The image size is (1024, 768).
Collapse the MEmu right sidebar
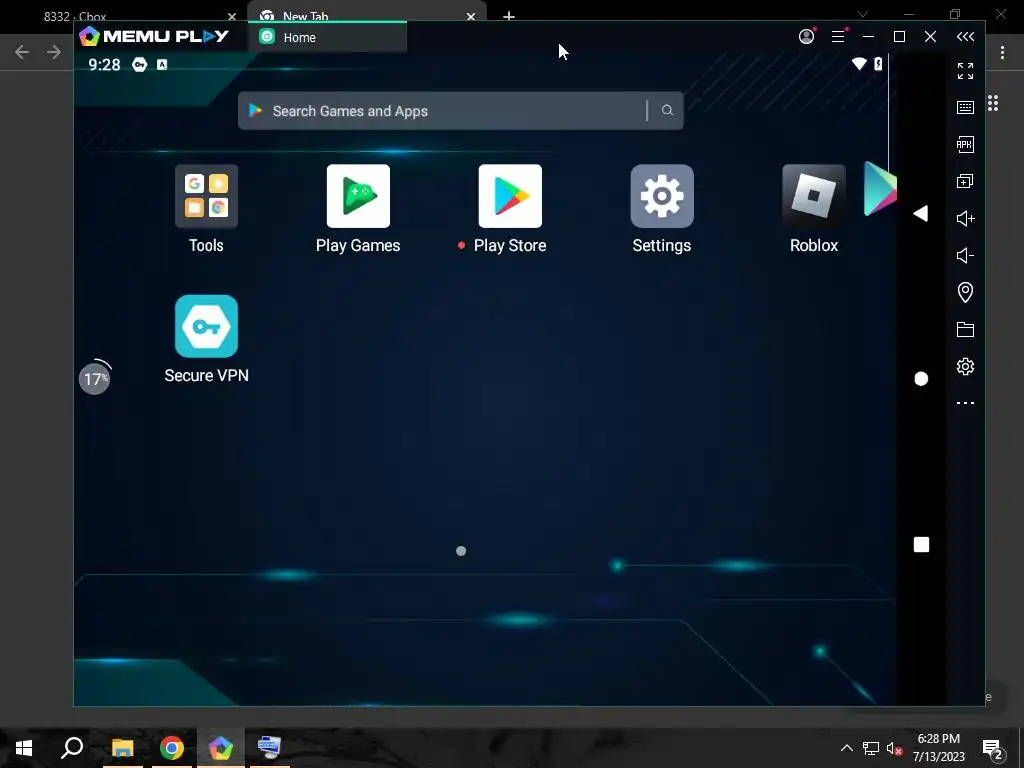point(965,37)
